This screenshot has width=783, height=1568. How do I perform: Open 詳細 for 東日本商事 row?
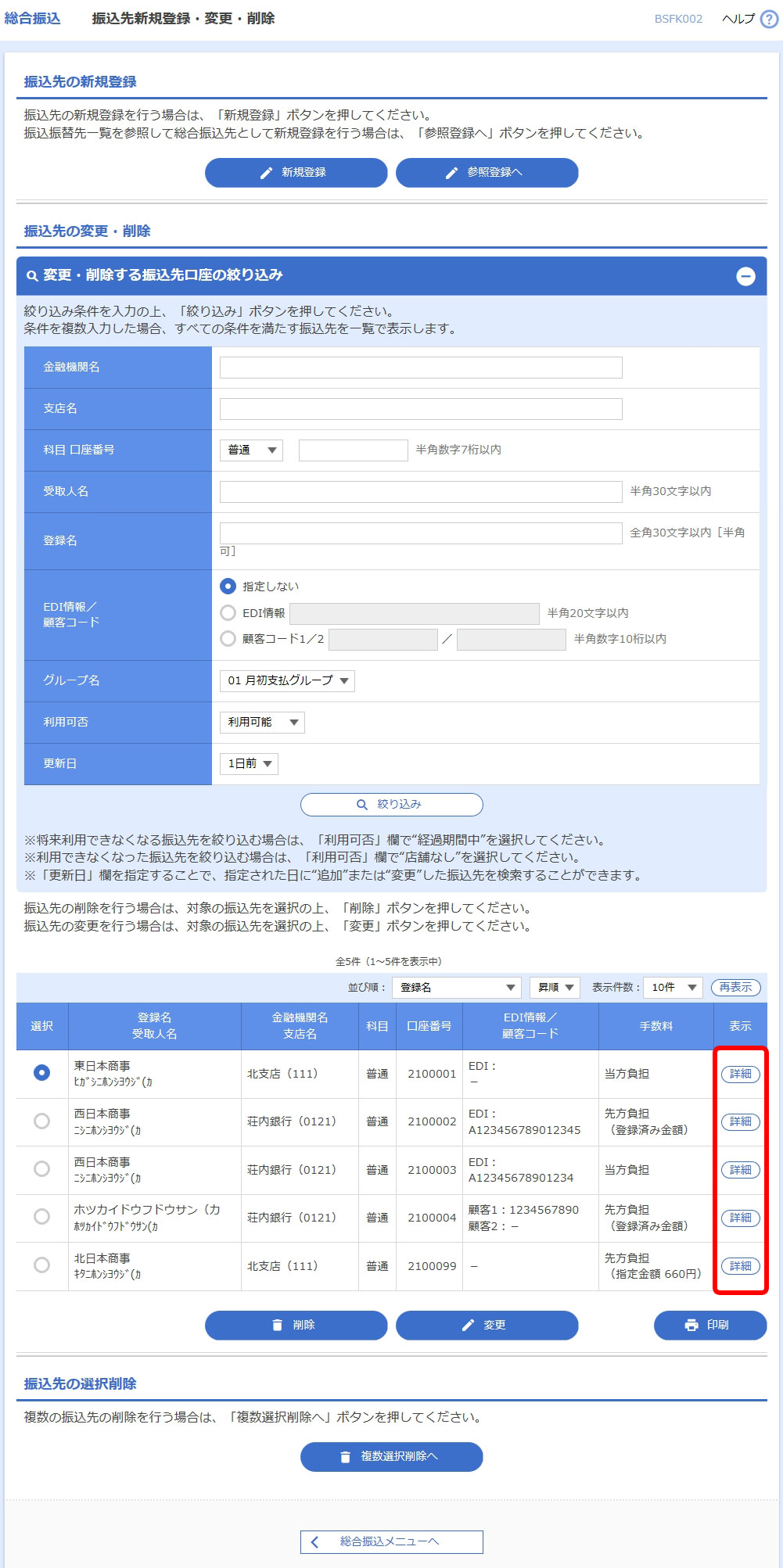[x=740, y=1075]
